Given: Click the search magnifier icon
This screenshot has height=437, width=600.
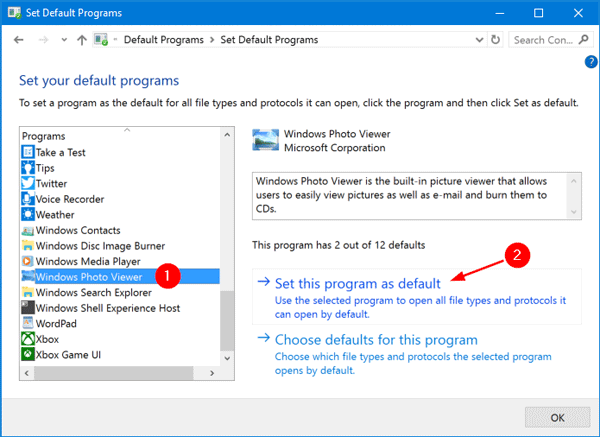Looking at the screenshot, I should pyautogui.click(x=584, y=39).
